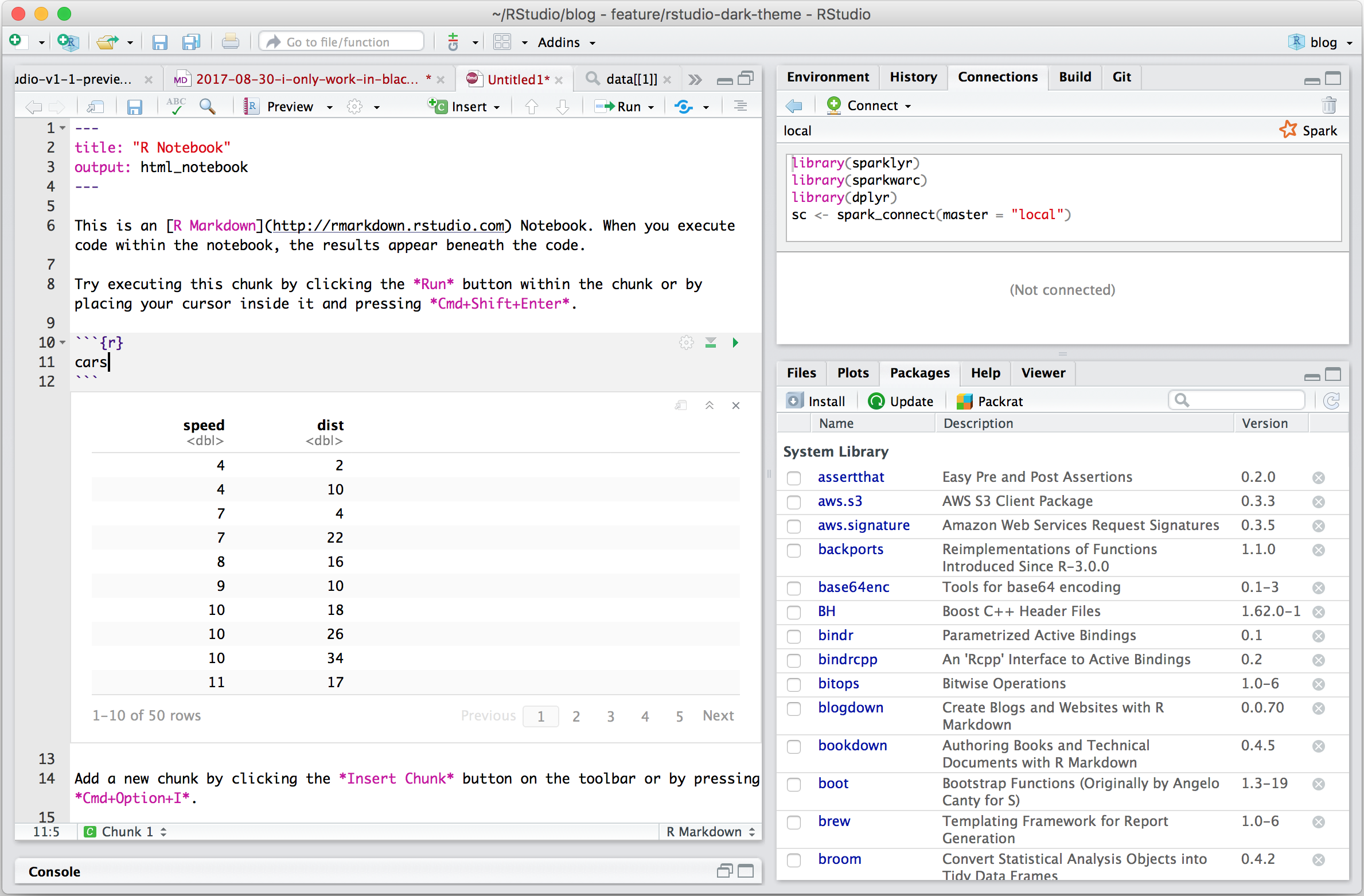Image resolution: width=1364 pixels, height=896 pixels.
Task: Check the assertthat package checkbox
Action: 794,478
